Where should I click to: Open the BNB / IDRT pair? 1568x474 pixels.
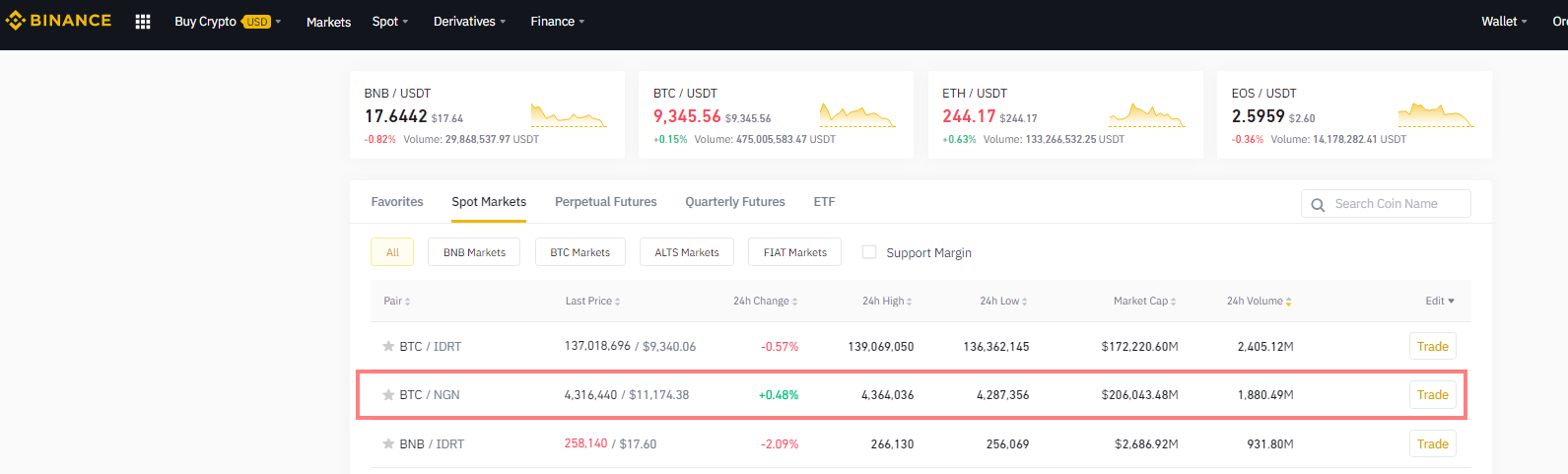432,443
